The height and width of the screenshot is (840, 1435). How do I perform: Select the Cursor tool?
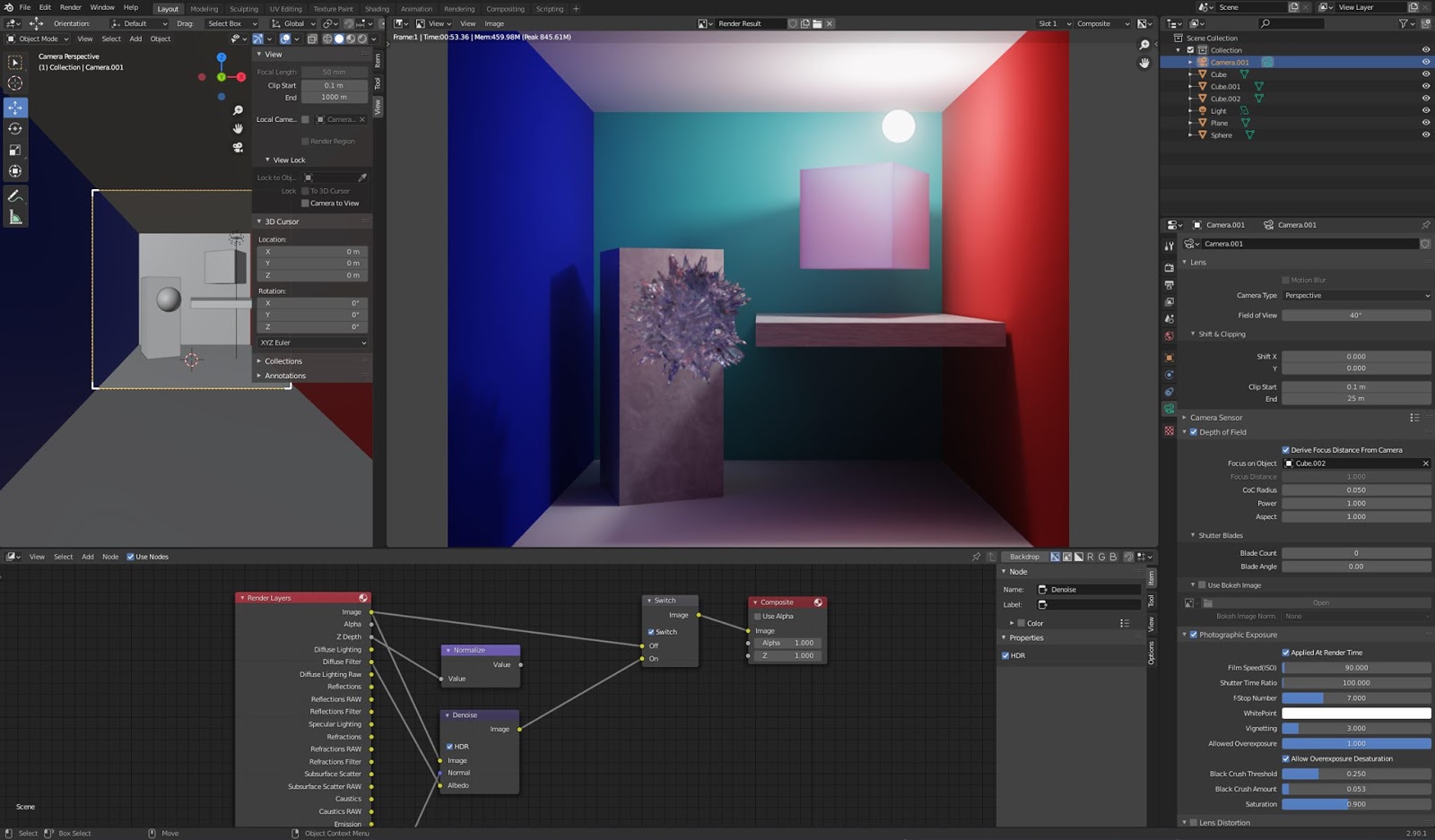[x=14, y=82]
